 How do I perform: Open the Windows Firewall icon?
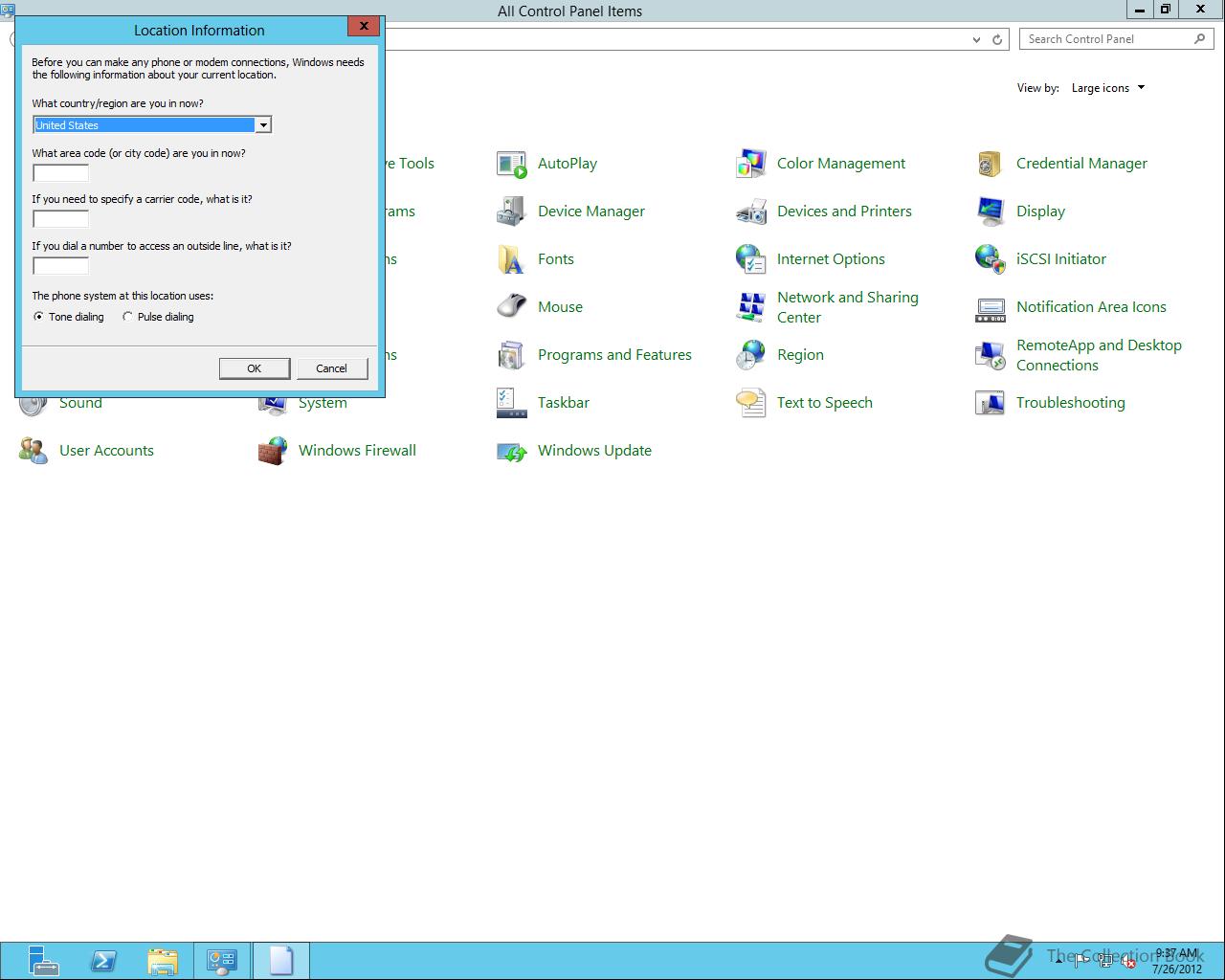click(x=273, y=451)
